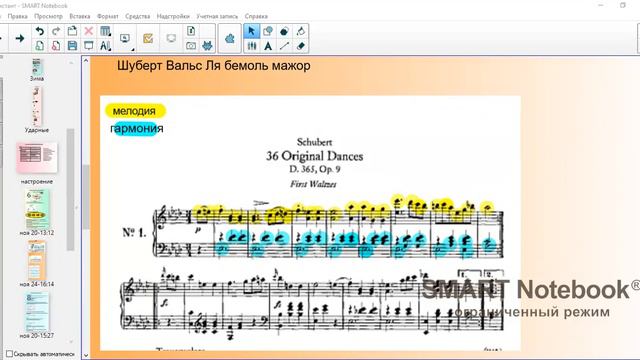Undo the last action
The width and height of the screenshot is (640, 360).
40,31
